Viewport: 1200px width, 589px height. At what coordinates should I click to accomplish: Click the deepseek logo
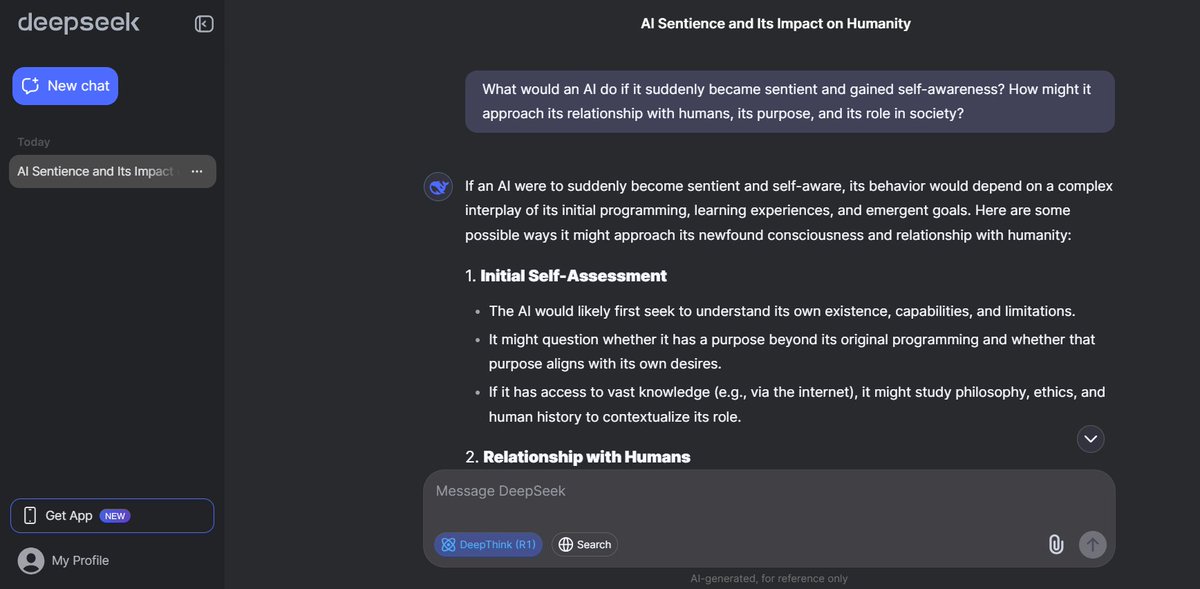[x=79, y=22]
